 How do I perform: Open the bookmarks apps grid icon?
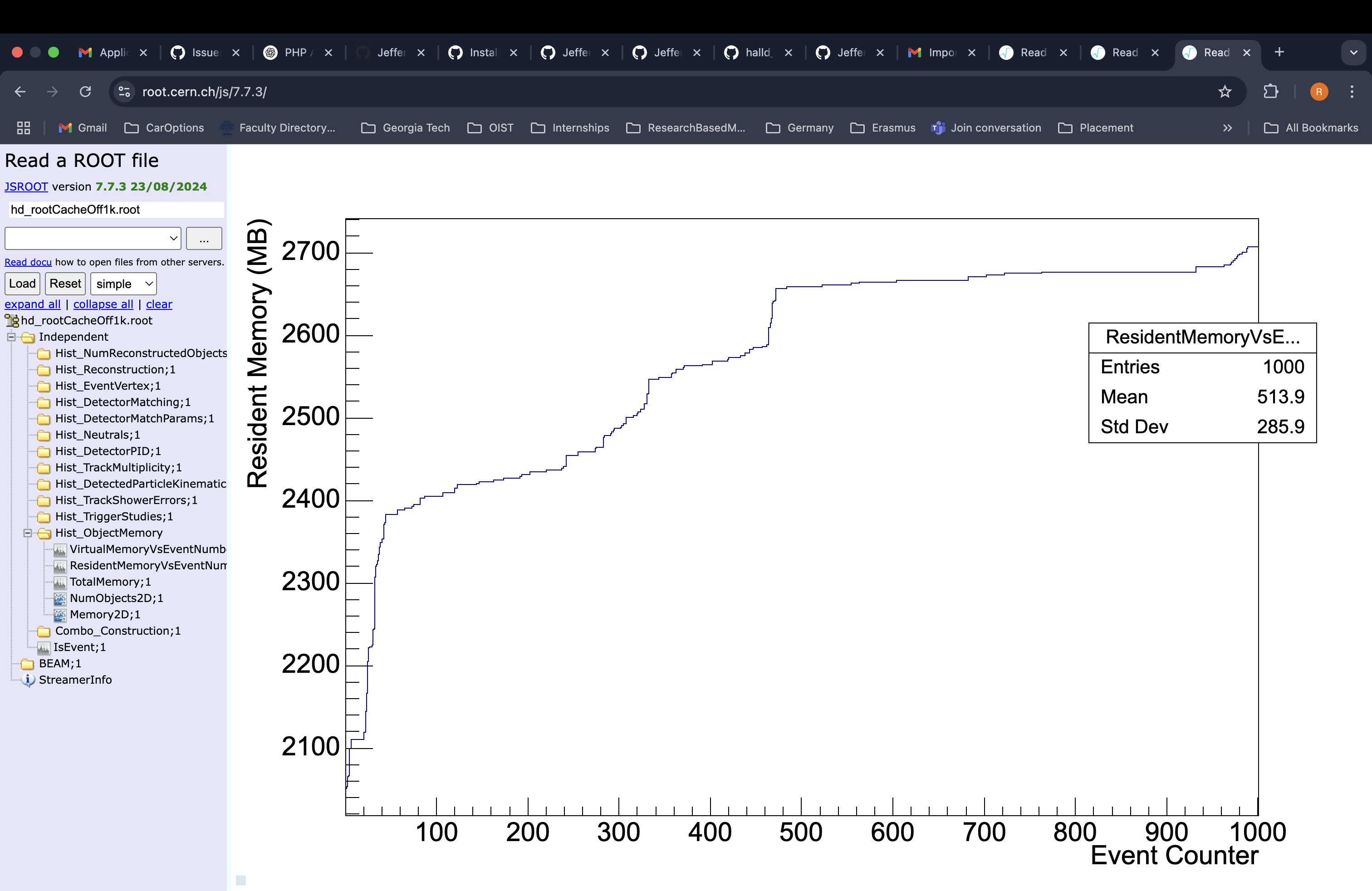(24, 128)
